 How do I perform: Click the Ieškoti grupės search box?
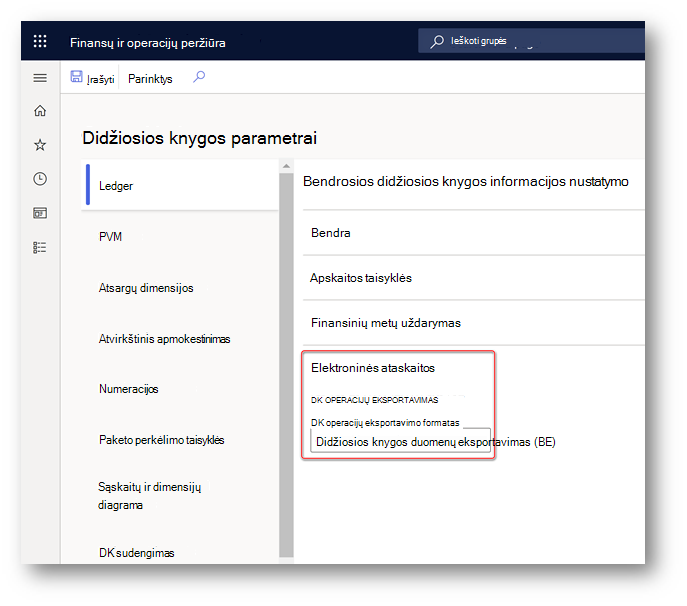pos(531,41)
